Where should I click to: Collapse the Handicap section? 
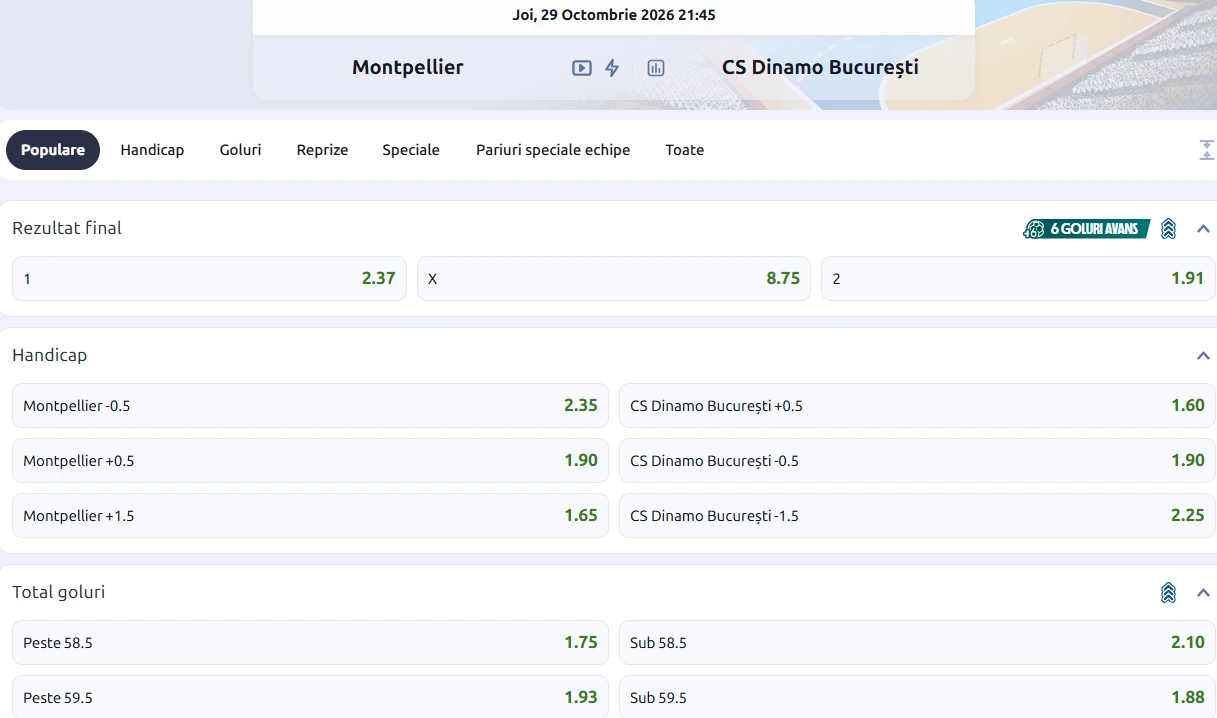point(1203,356)
